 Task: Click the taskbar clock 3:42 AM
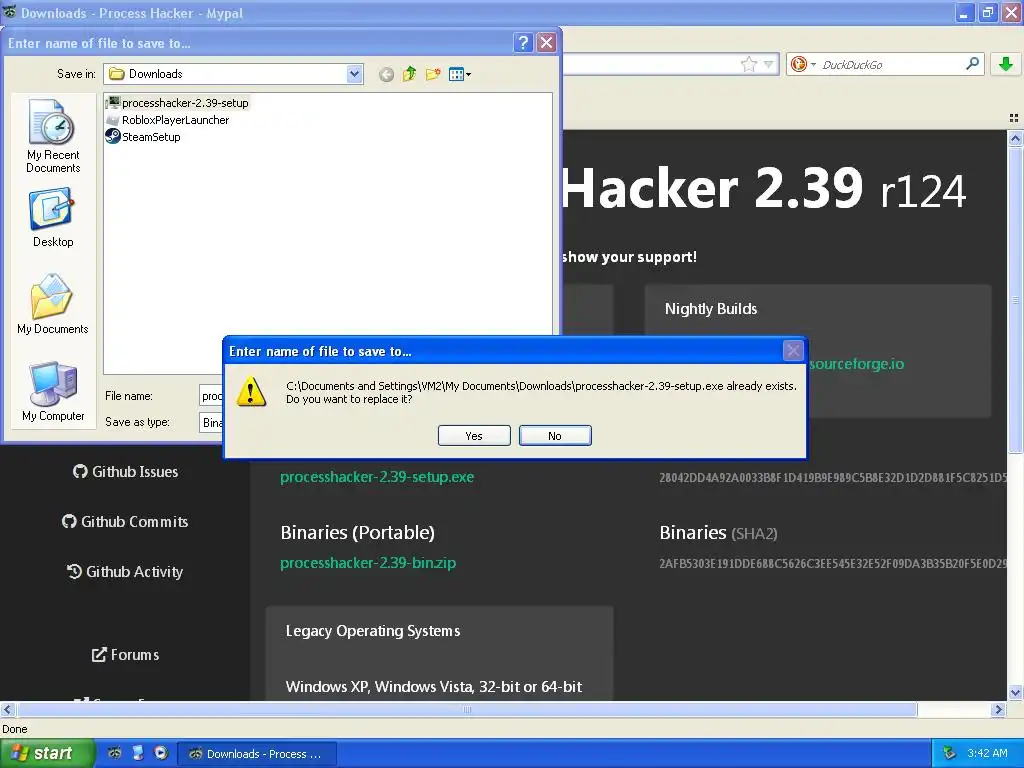pos(987,753)
